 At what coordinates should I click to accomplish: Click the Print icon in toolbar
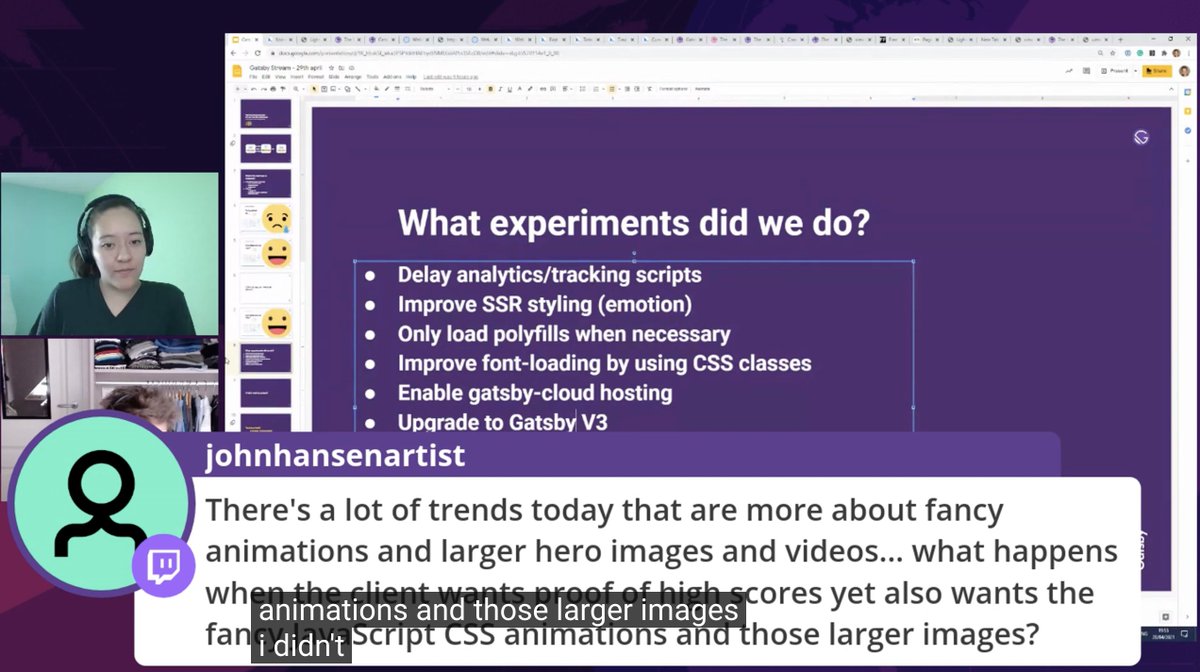(273, 89)
